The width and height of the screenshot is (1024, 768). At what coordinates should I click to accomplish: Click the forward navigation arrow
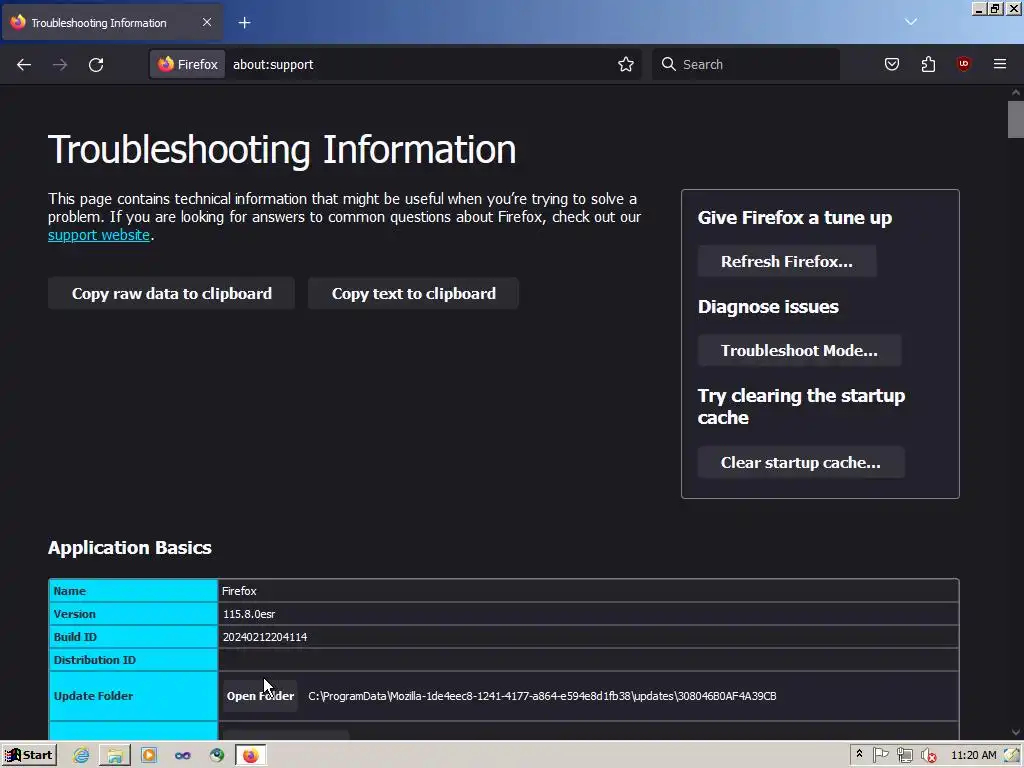[x=60, y=64]
